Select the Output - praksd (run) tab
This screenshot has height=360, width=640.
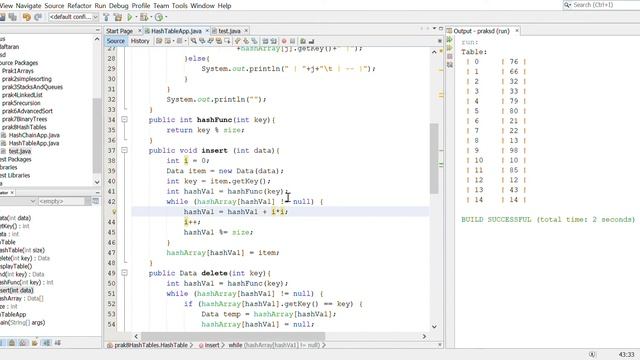pos(482,31)
